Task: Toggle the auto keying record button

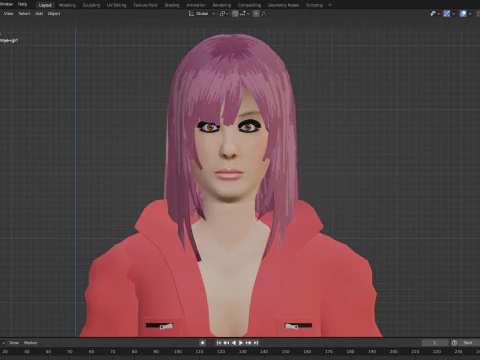Action: click(x=202, y=343)
